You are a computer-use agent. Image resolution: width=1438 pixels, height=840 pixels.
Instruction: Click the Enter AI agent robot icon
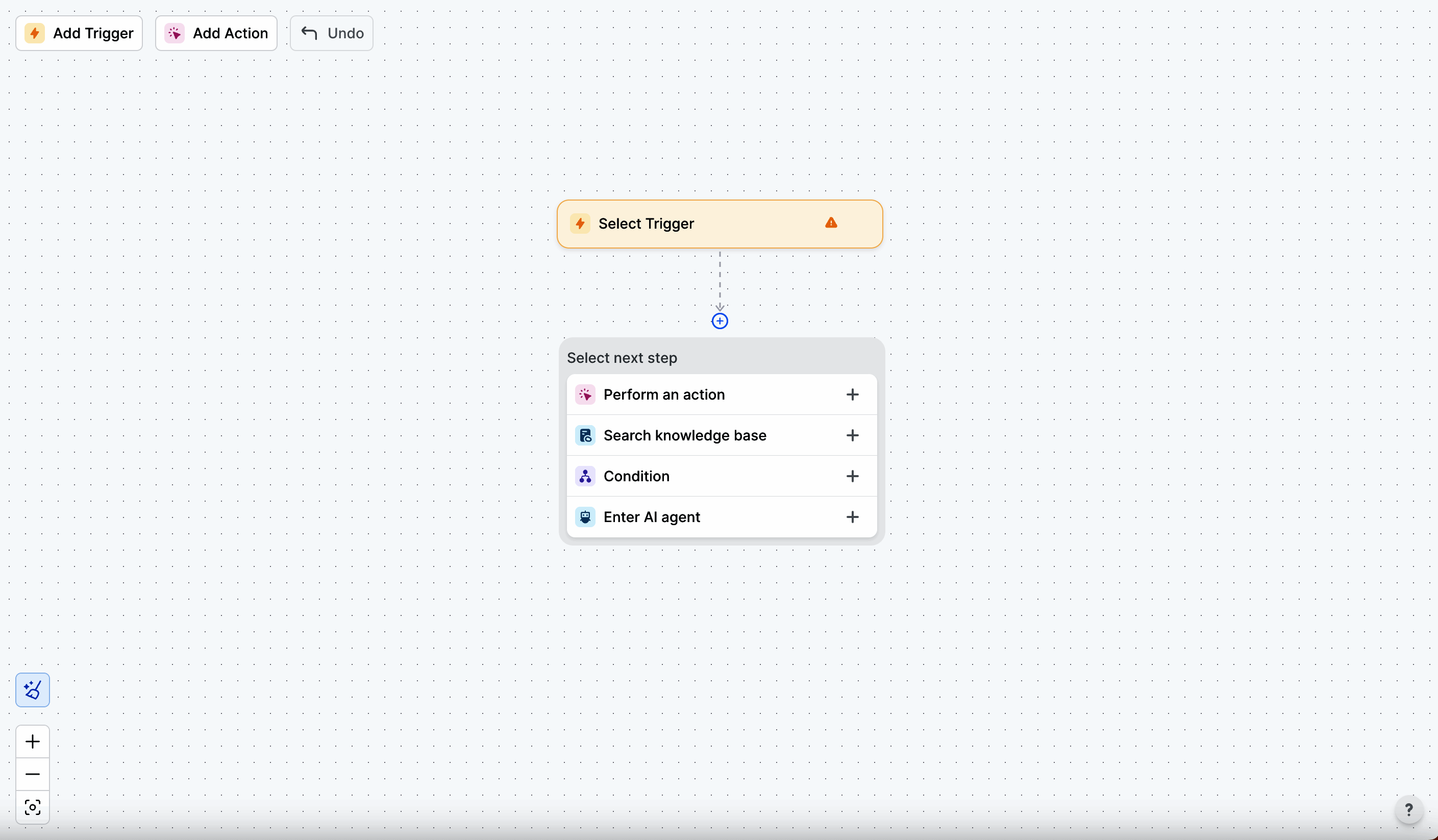point(585,517)
